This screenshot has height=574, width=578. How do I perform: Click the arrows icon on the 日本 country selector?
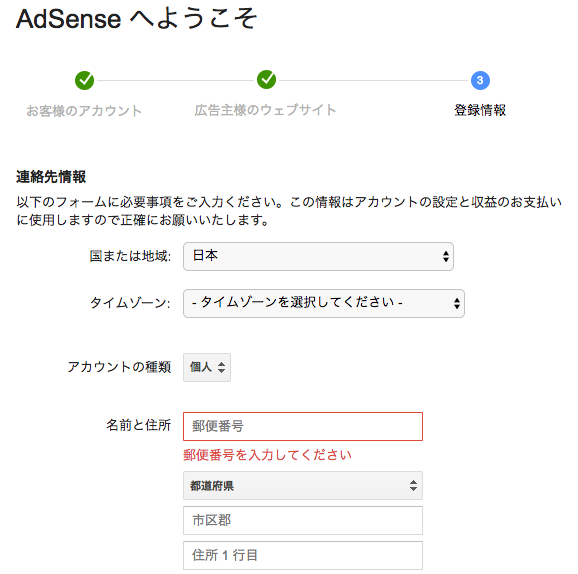coord(446,256)
